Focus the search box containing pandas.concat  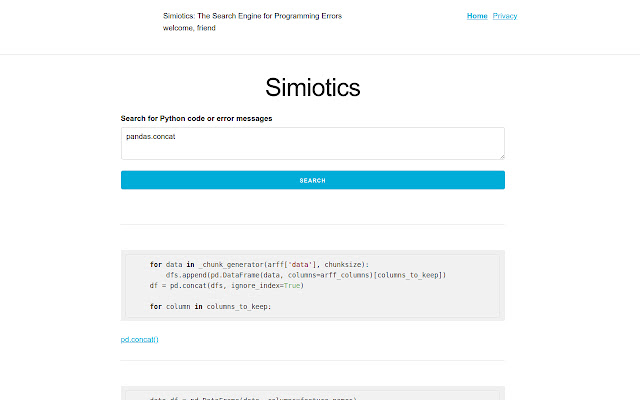313,143
